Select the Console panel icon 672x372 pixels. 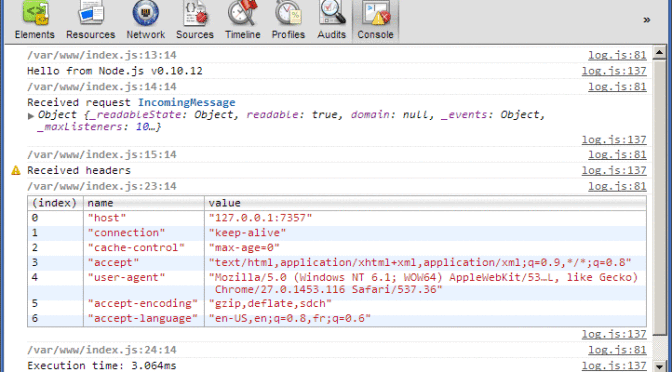[375, 13]
